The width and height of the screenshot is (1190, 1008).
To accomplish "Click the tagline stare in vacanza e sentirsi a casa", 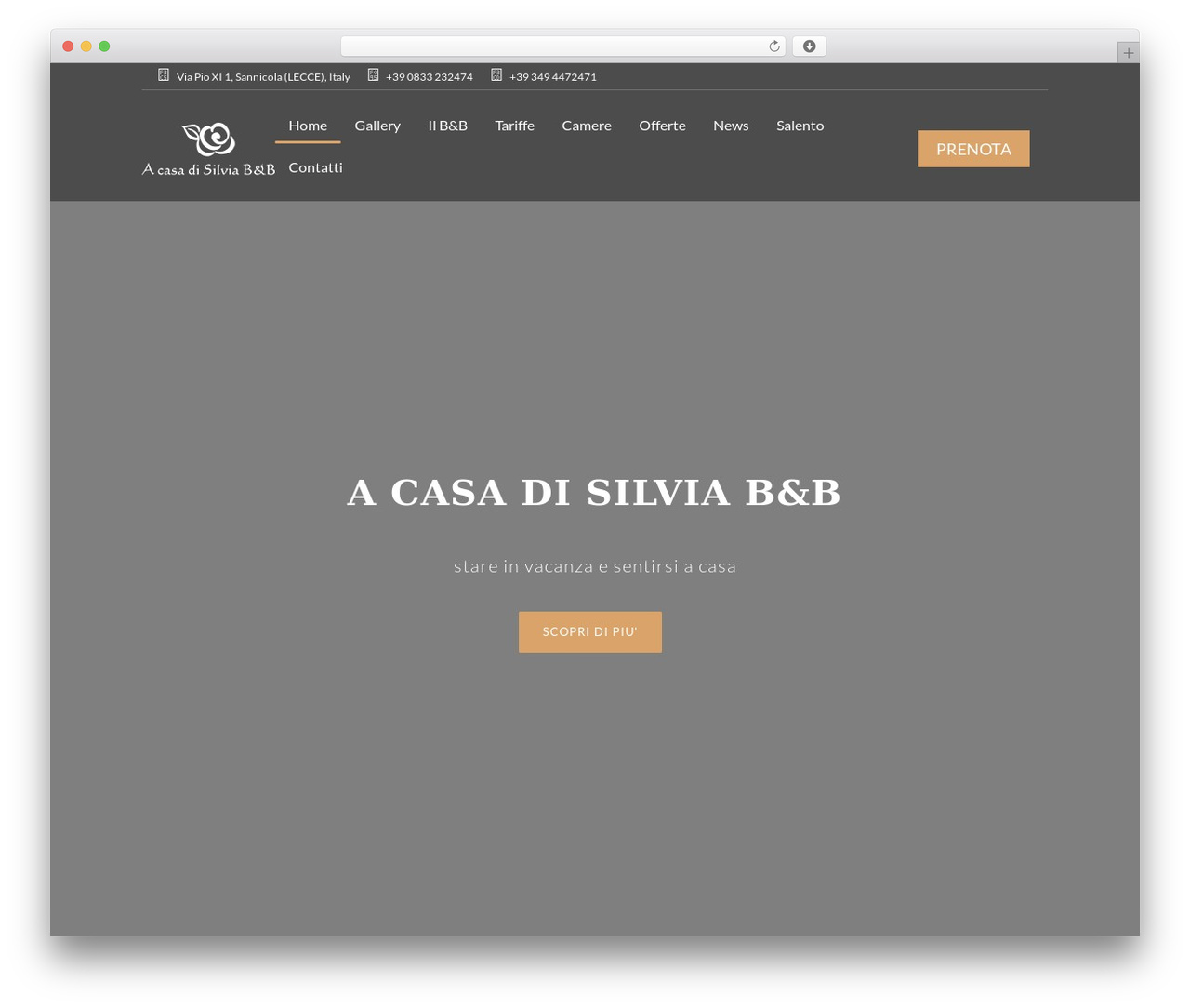I will coord(595,566).
